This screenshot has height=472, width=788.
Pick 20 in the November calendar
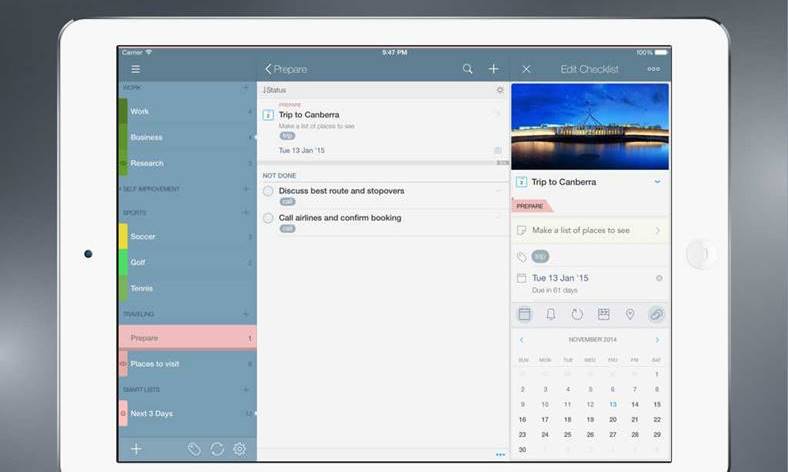[612, 420]
